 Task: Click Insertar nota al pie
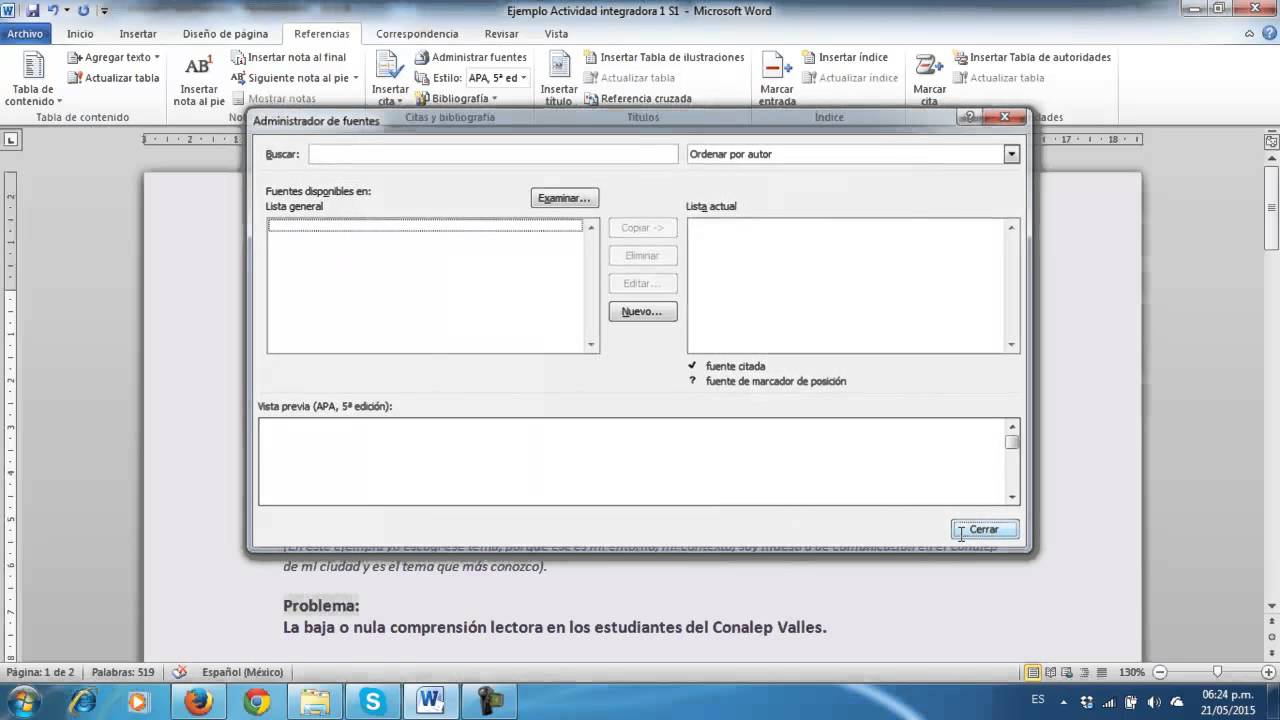click(x=198, y=80)
